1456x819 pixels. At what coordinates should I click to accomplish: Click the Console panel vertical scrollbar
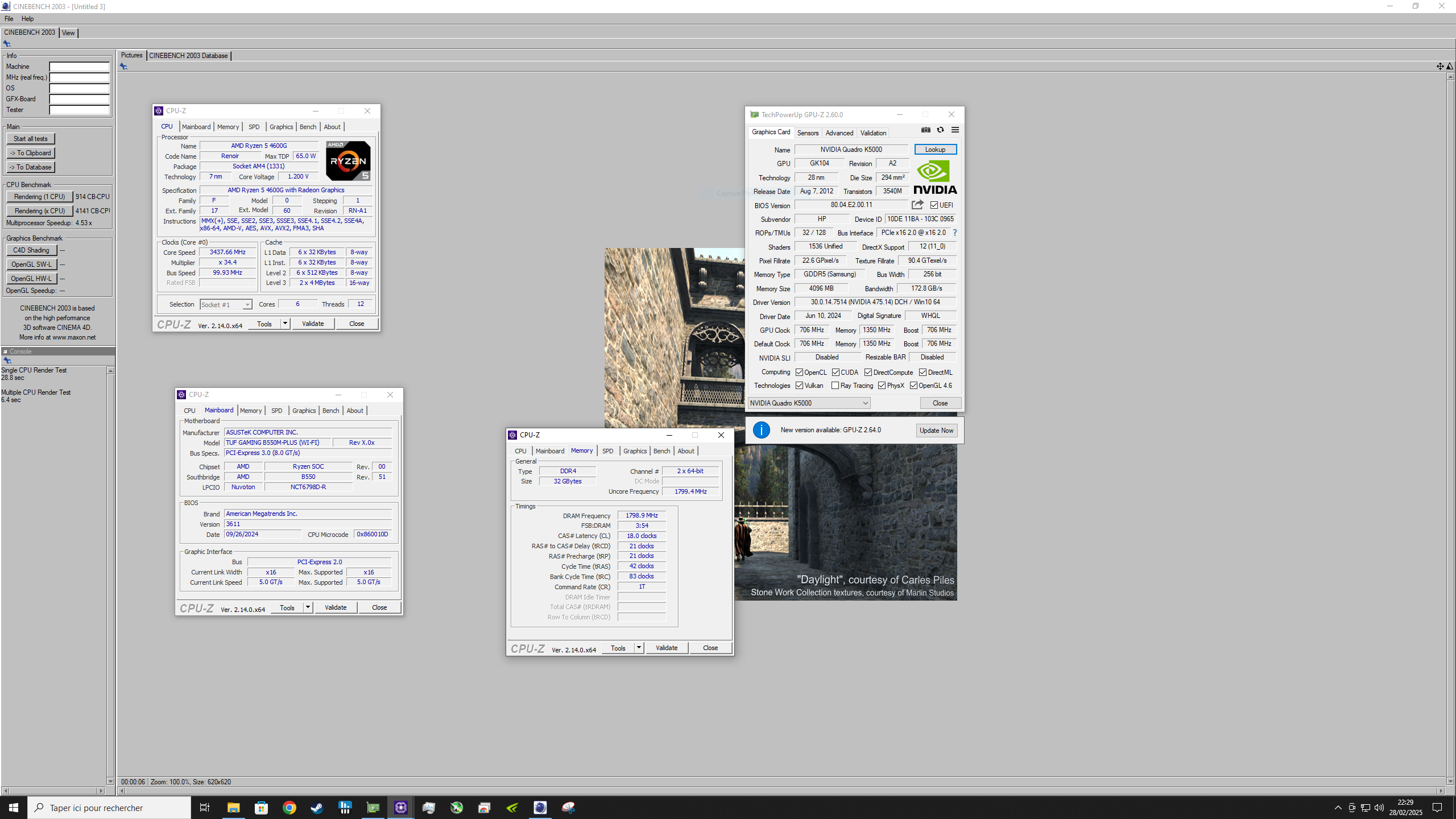click(110, 576)
